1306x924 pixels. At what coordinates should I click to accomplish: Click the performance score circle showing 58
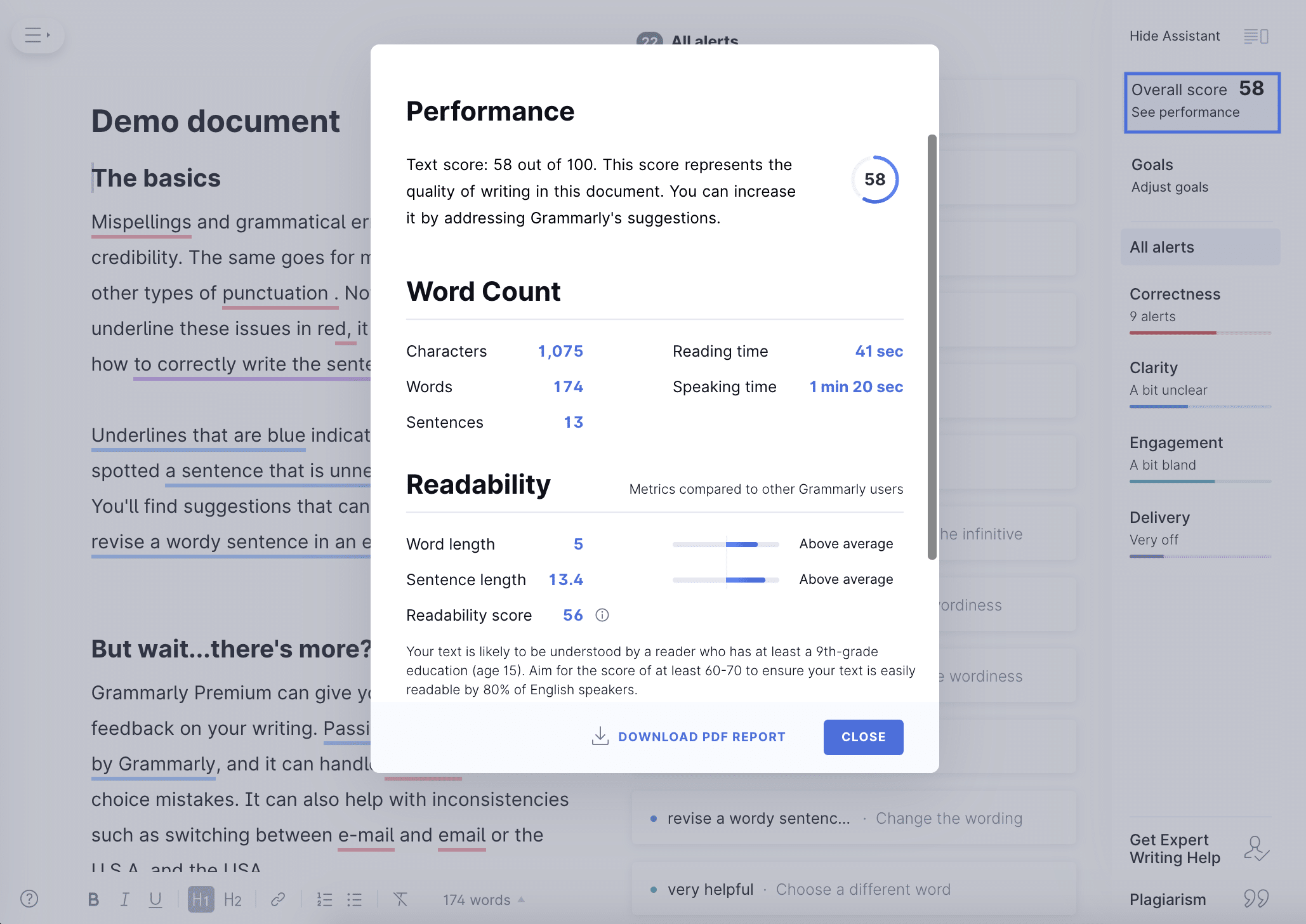click(x=875, y=180)
